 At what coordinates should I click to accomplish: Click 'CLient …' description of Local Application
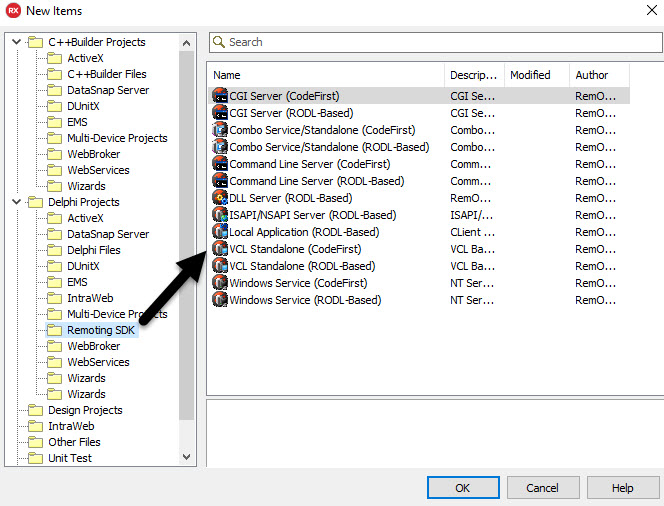click(x=472, y=232)
